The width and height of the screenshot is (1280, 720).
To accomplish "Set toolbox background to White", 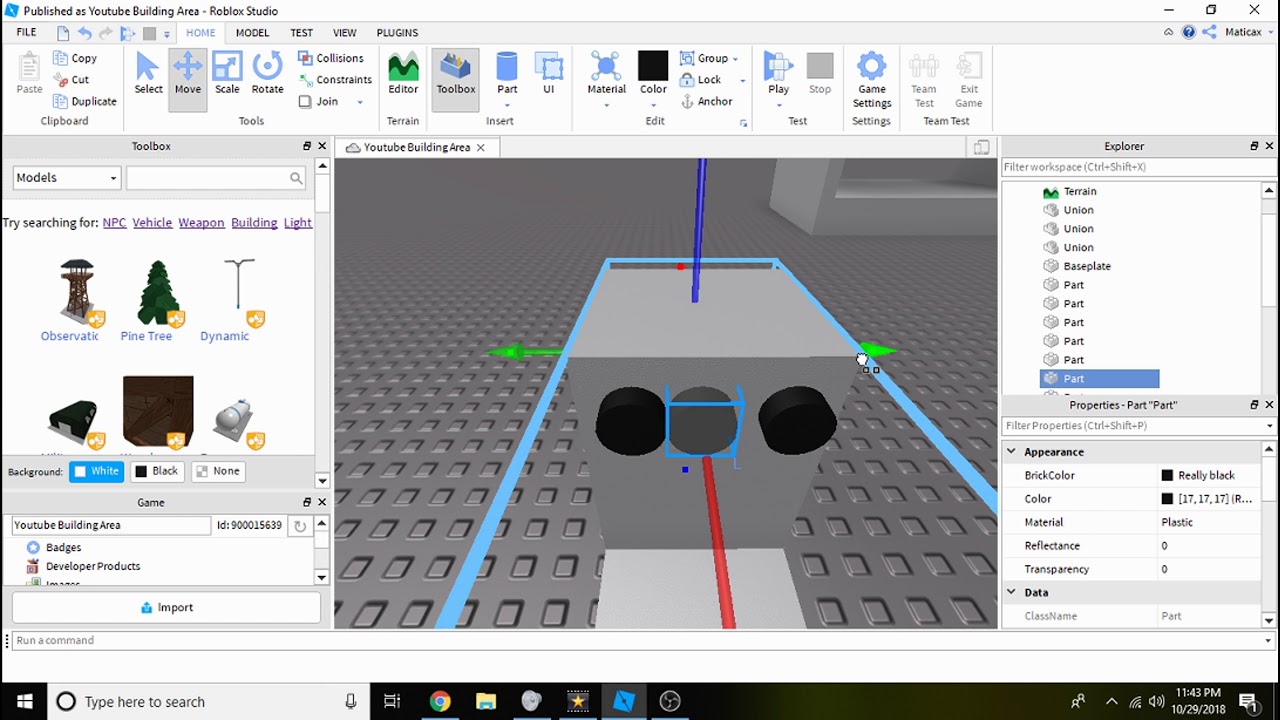I will coord(96,471).
